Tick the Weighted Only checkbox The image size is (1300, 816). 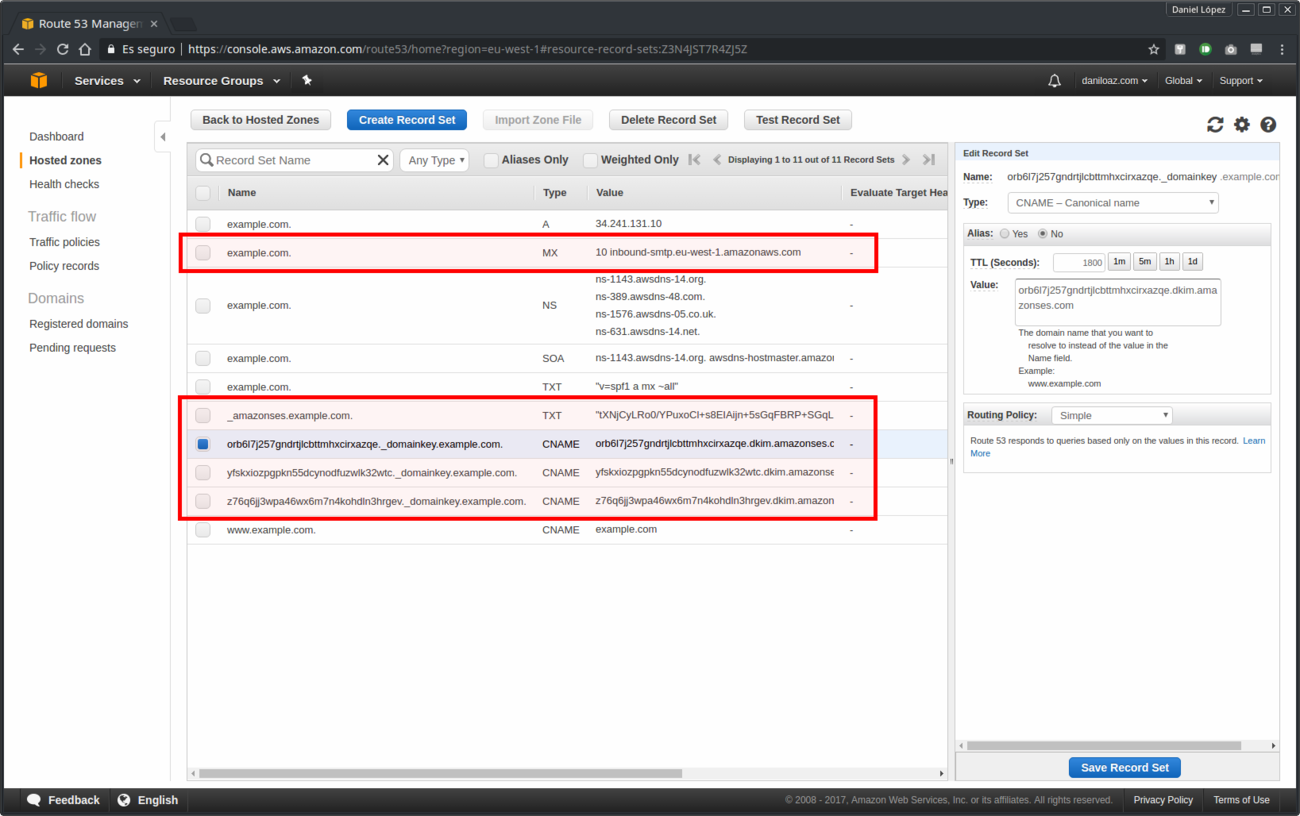point(590,160)
